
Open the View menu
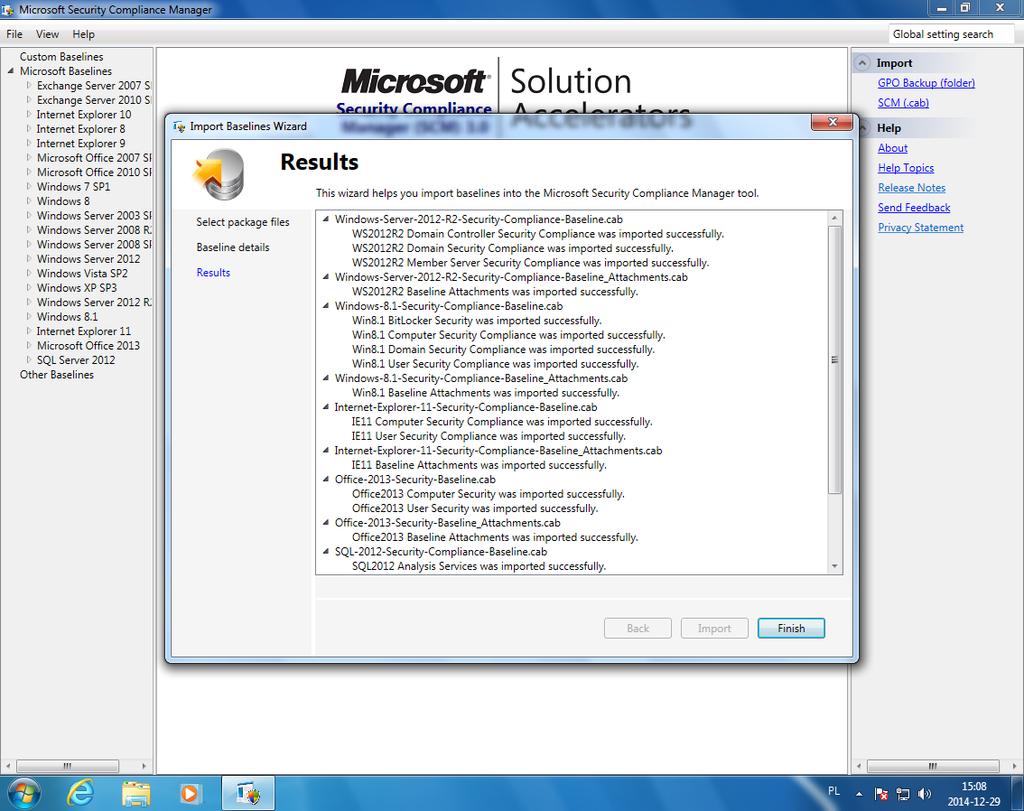[x=47, y=34]
